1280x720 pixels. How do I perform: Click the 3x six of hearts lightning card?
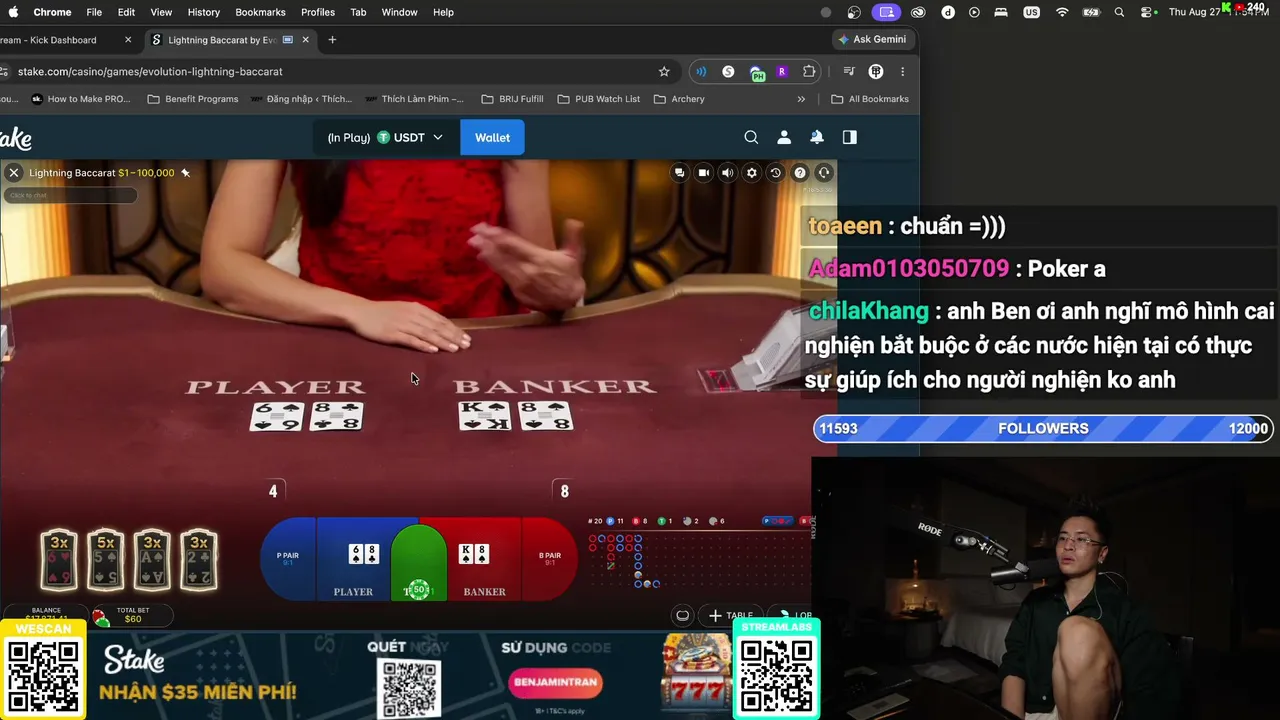[59, 560]
